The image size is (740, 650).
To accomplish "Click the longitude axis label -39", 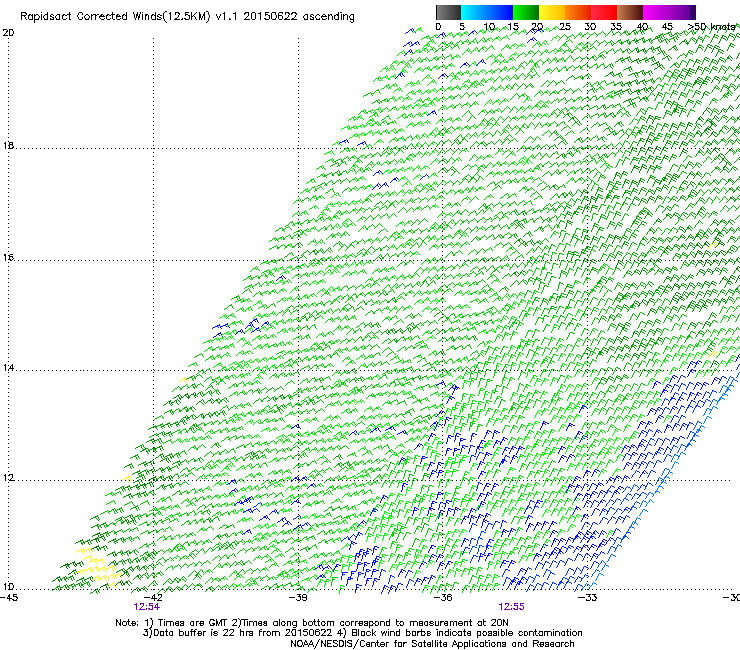I will [x=298, y=598].
